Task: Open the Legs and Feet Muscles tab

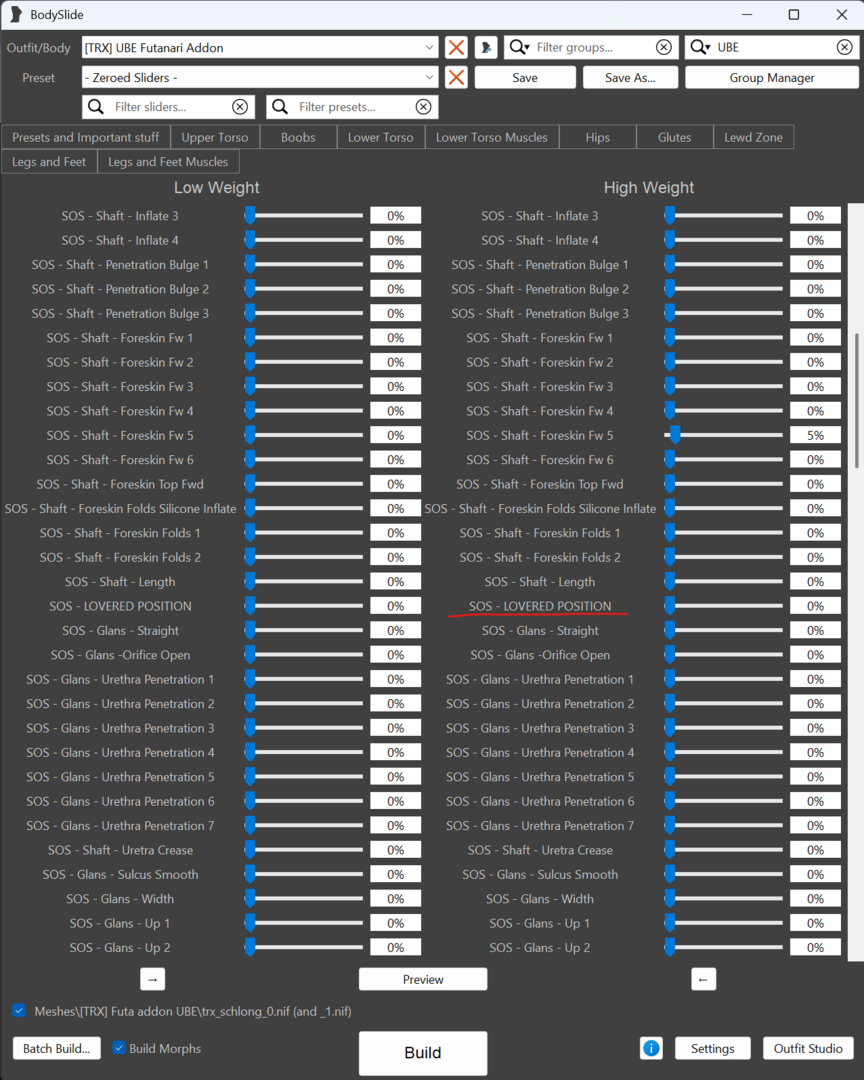Action: [x=168, y=162]
